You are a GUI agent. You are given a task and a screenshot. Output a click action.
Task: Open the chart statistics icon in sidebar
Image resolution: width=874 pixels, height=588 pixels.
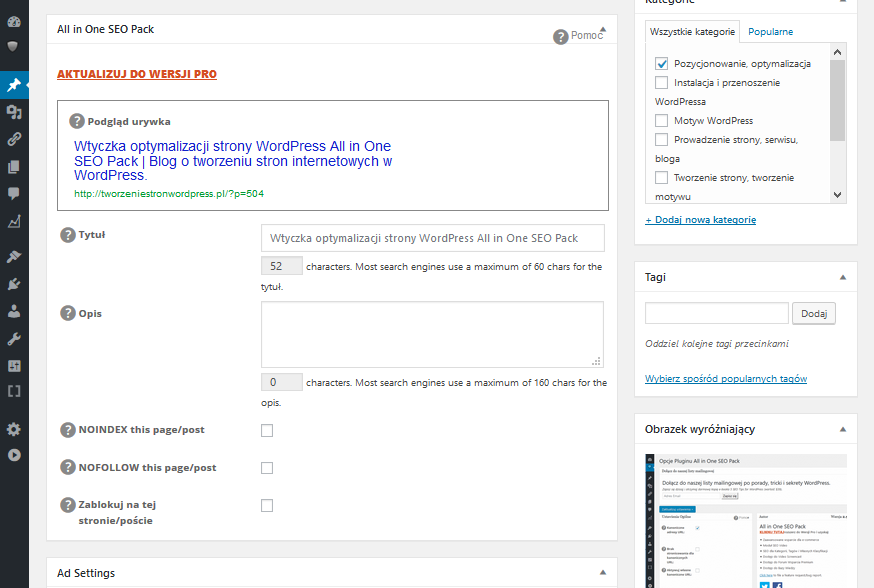pyautogui.click(x=14, y=221)
